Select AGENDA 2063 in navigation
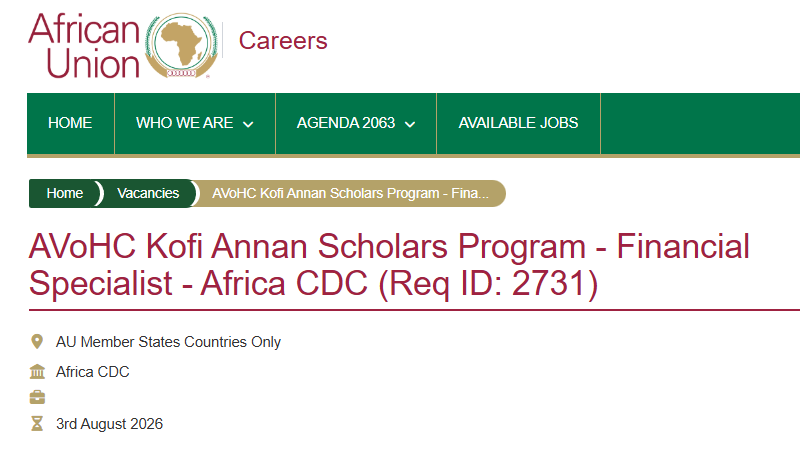 (x=346, y=123)
